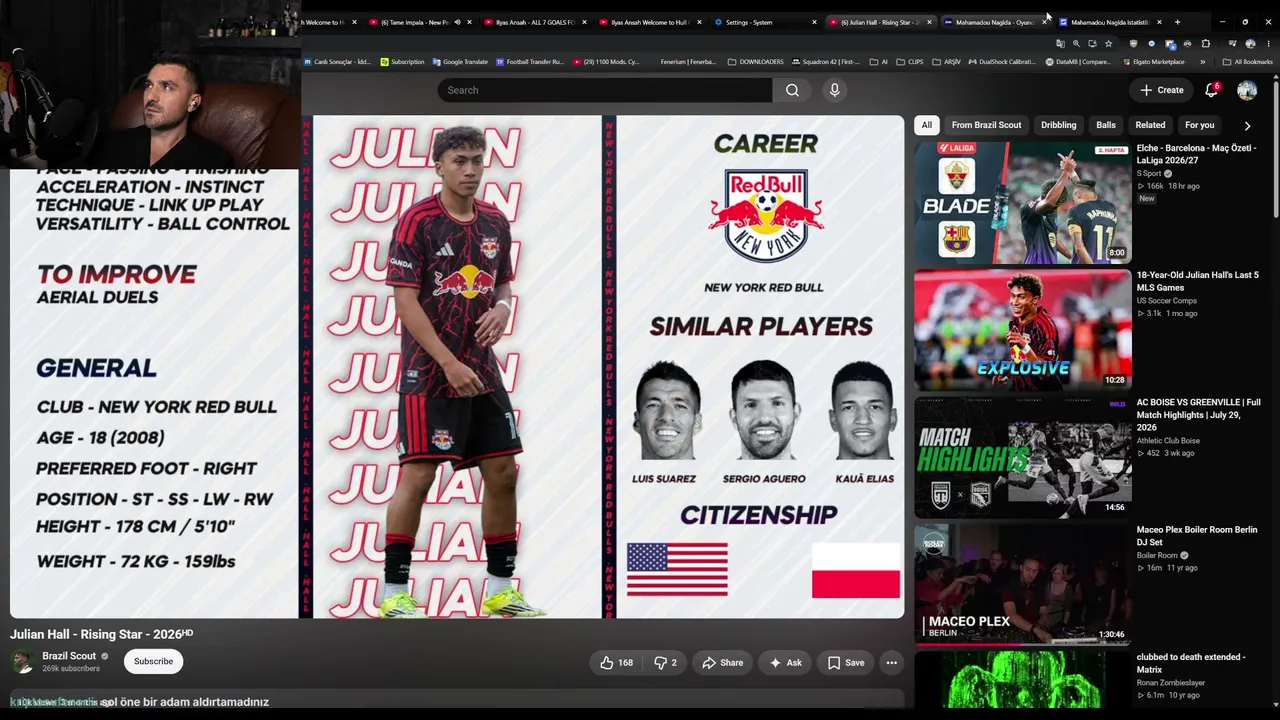Select the Balls filter chip
Viewport: 1280px width, 720px height.
tap(1106, 125)
